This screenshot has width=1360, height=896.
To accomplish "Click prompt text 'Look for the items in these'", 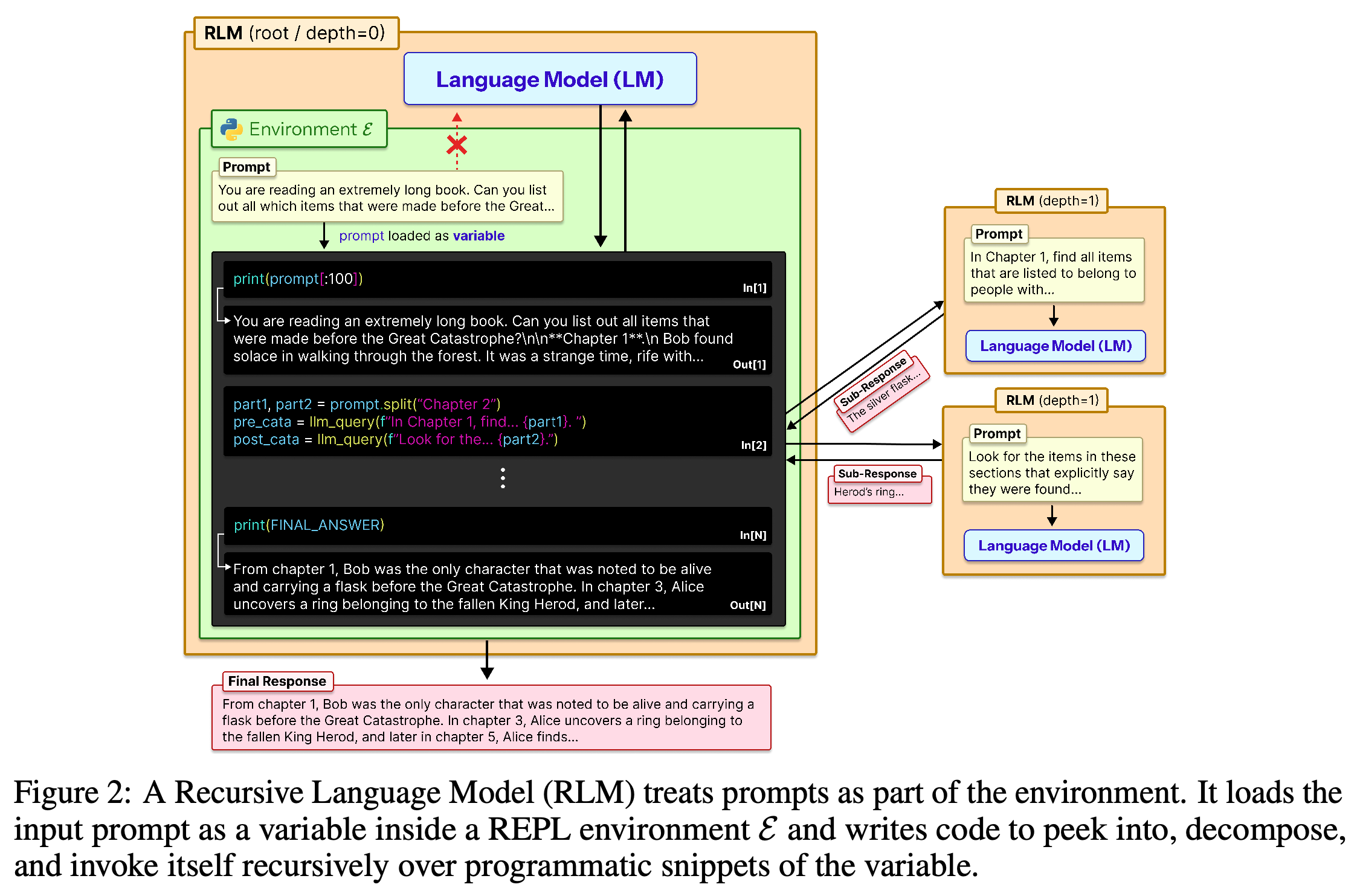I will pos(1052,472).
